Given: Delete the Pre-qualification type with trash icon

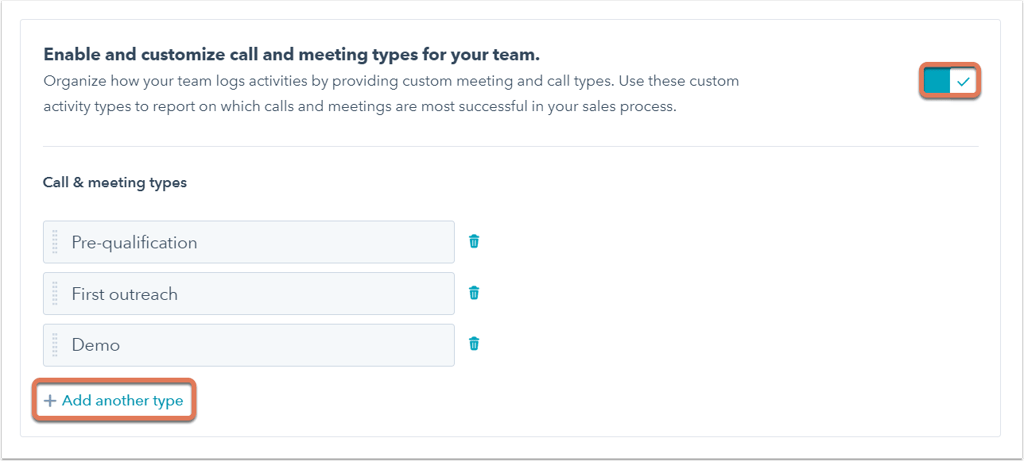Looking at the screenshot, I should pos(474,242).
